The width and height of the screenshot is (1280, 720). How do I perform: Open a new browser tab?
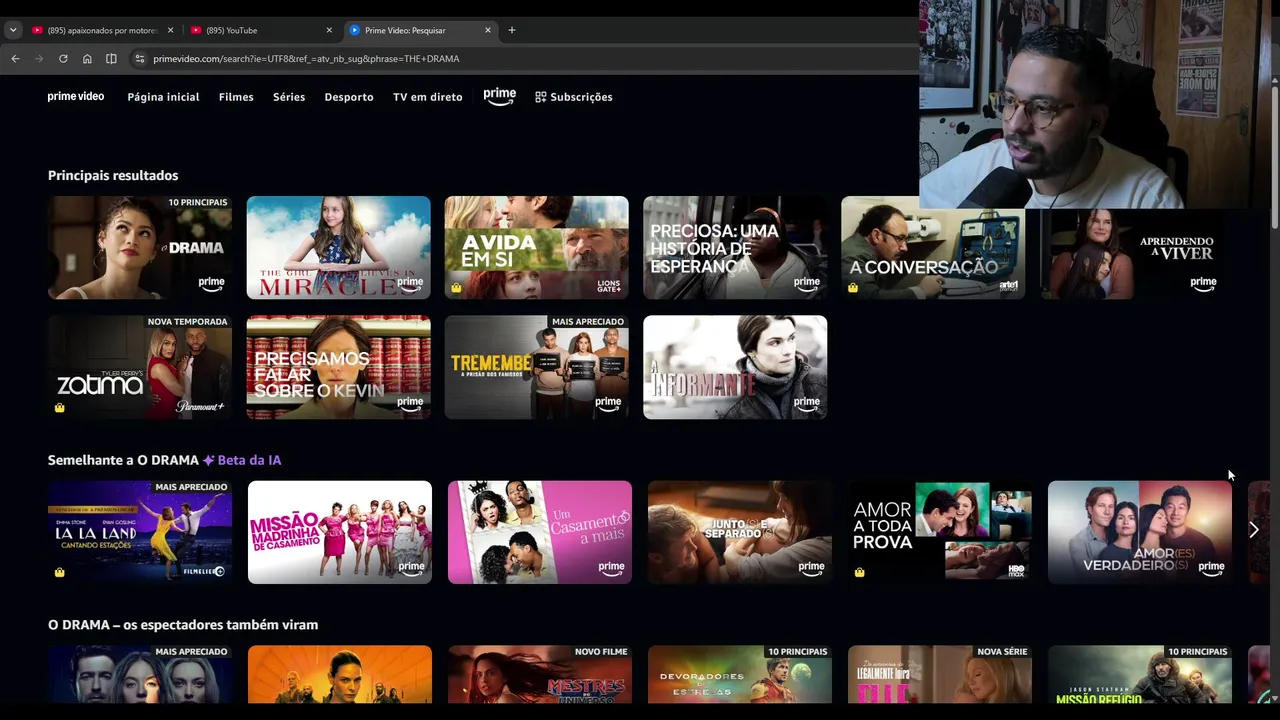[512, 30]
